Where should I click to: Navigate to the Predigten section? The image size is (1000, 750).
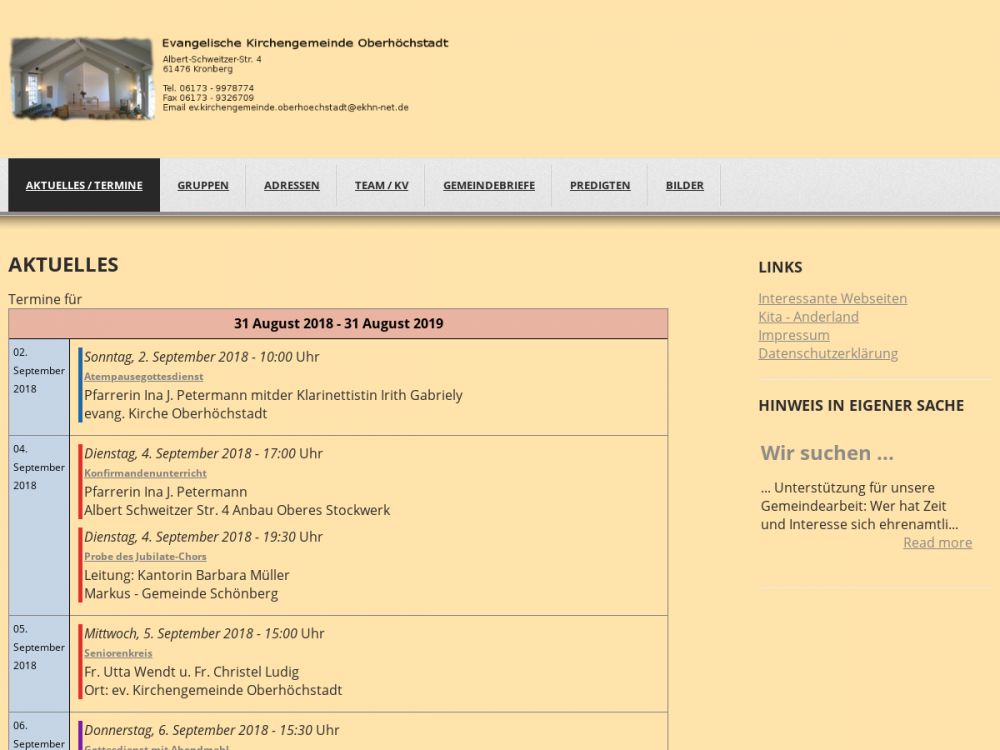600,185
